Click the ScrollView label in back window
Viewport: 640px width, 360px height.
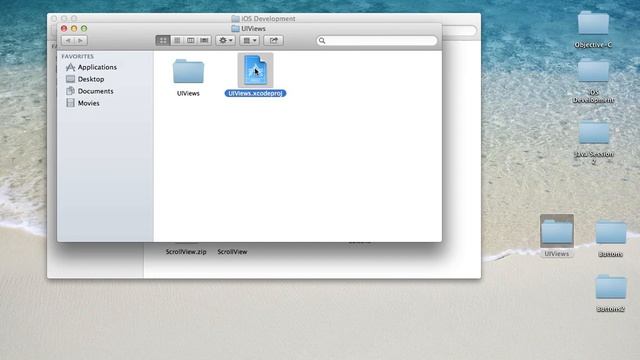[x=232, y=252]
